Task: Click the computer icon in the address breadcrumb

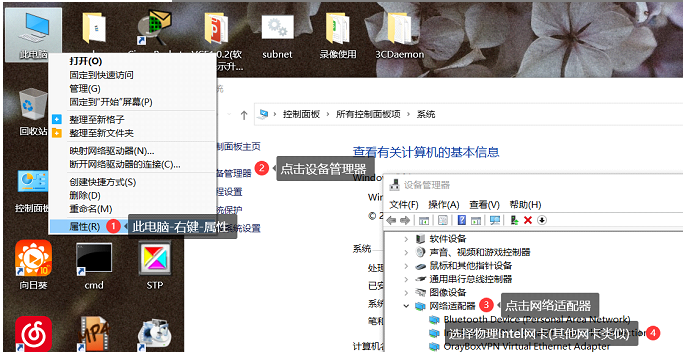Action: [263, 115]
